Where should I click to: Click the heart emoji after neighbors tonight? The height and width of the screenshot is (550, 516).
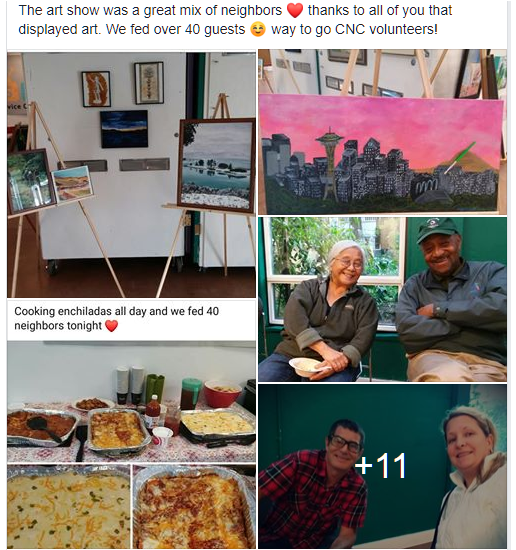click(x=112, y=326)
